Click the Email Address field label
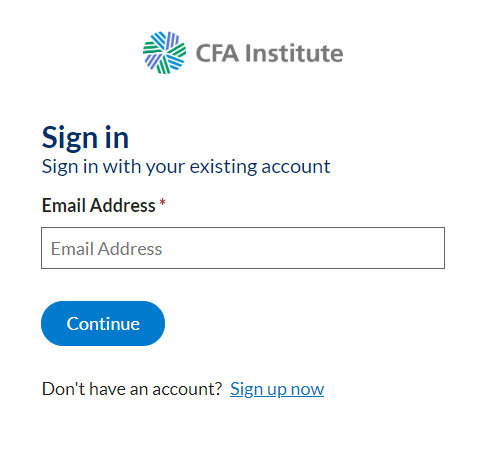The image size is (489, 467). click(x=99, y=205)
